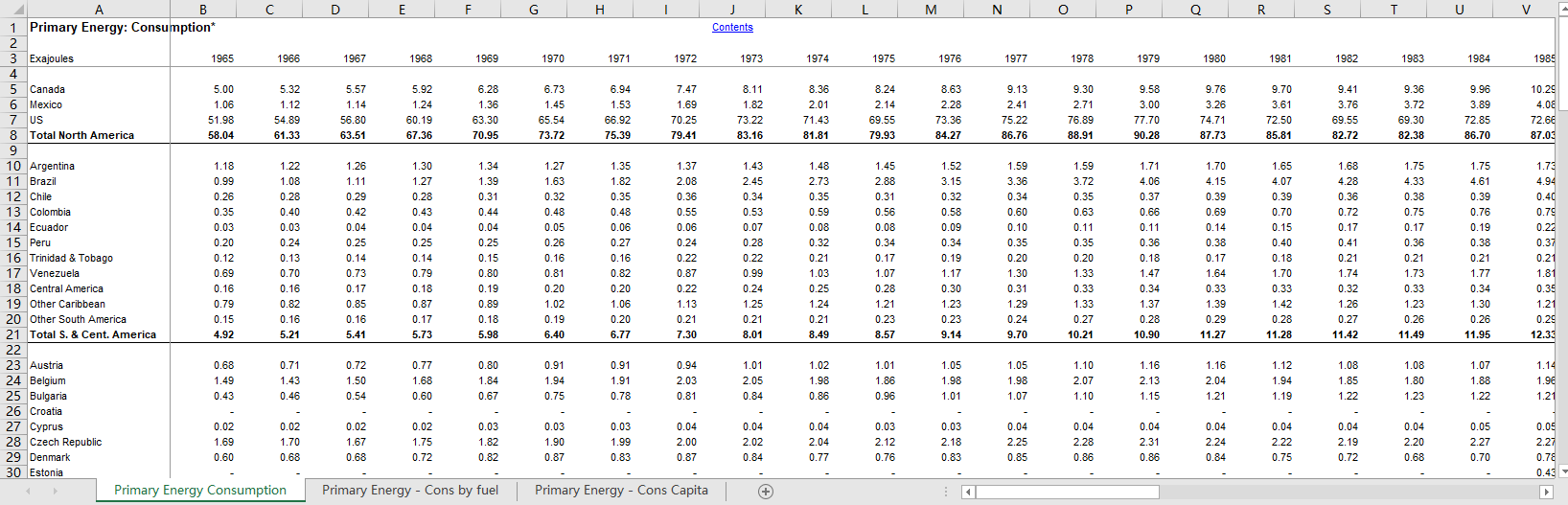This screenshot has height=505, width=1568.
Task: Click the 'Brazil' row label
Action: tap(43, 181)
